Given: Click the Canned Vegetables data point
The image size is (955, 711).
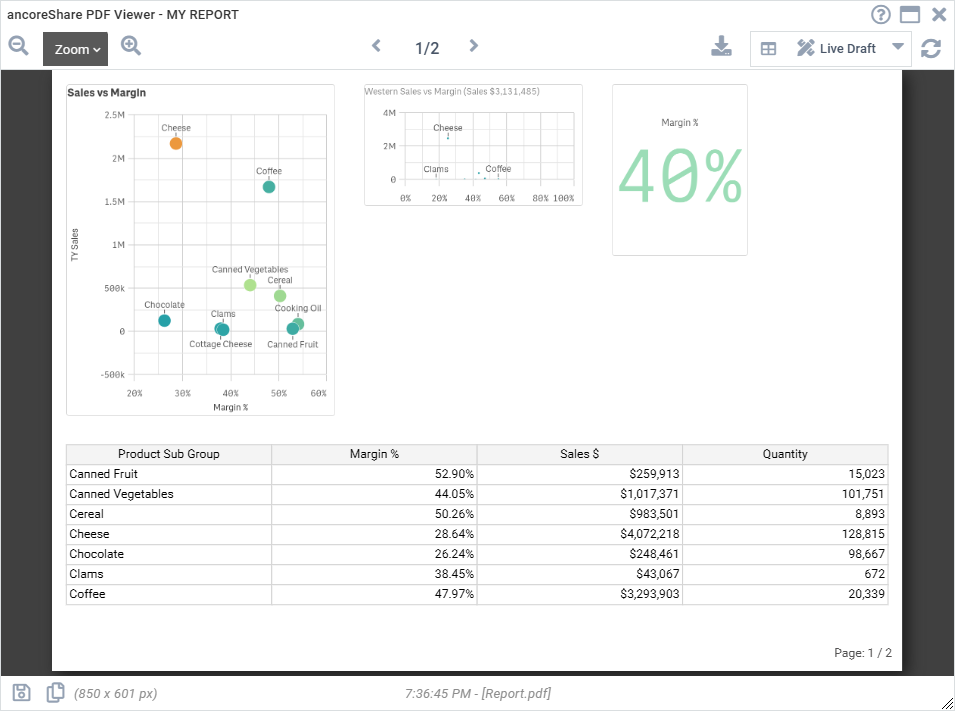Looking at the screenshot, I should tap(250, 285).
